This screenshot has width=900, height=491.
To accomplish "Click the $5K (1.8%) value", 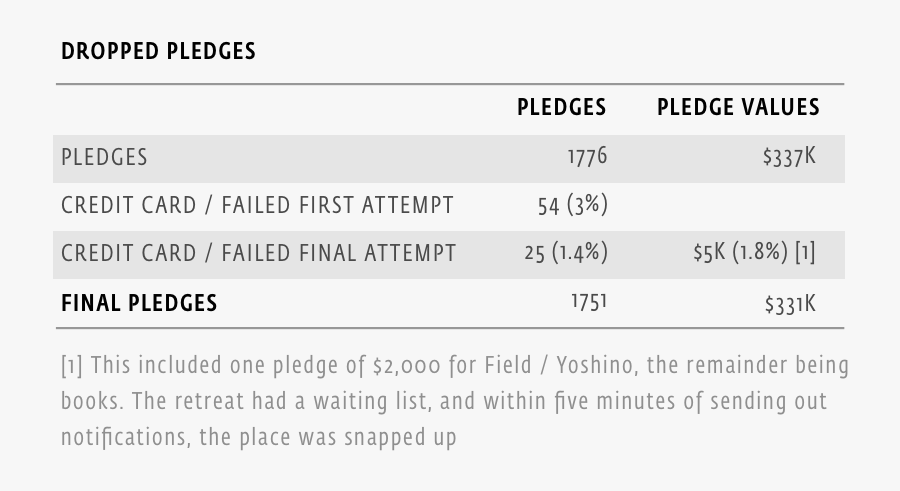I will coord(740,254).
